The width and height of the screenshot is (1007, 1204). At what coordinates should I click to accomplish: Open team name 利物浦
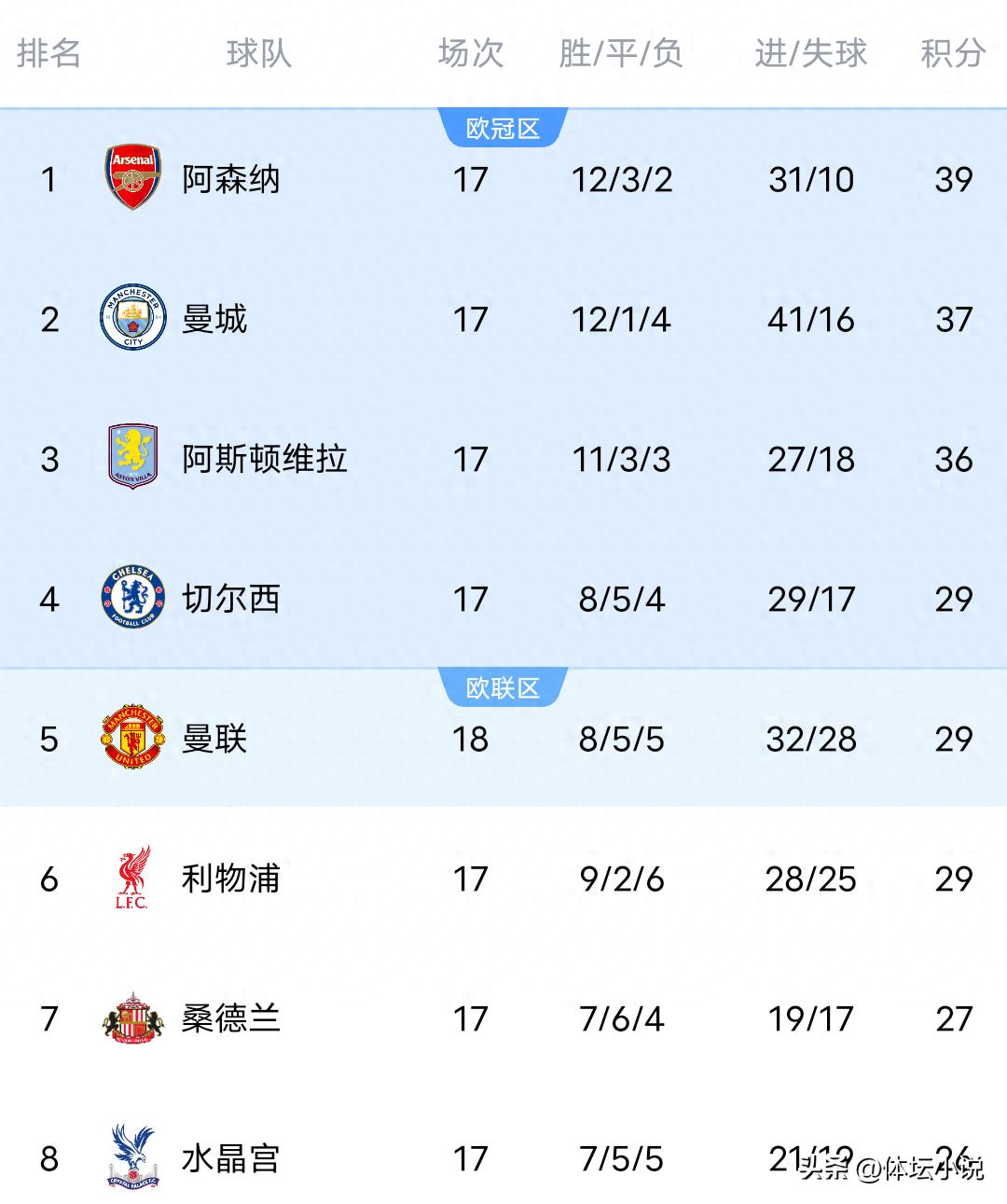coord(230,879)
